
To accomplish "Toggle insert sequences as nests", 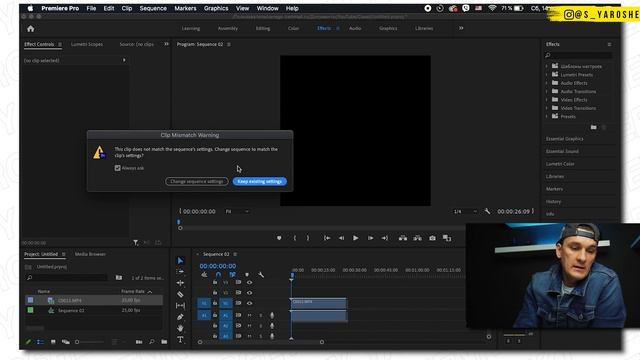I will [204, 275].
